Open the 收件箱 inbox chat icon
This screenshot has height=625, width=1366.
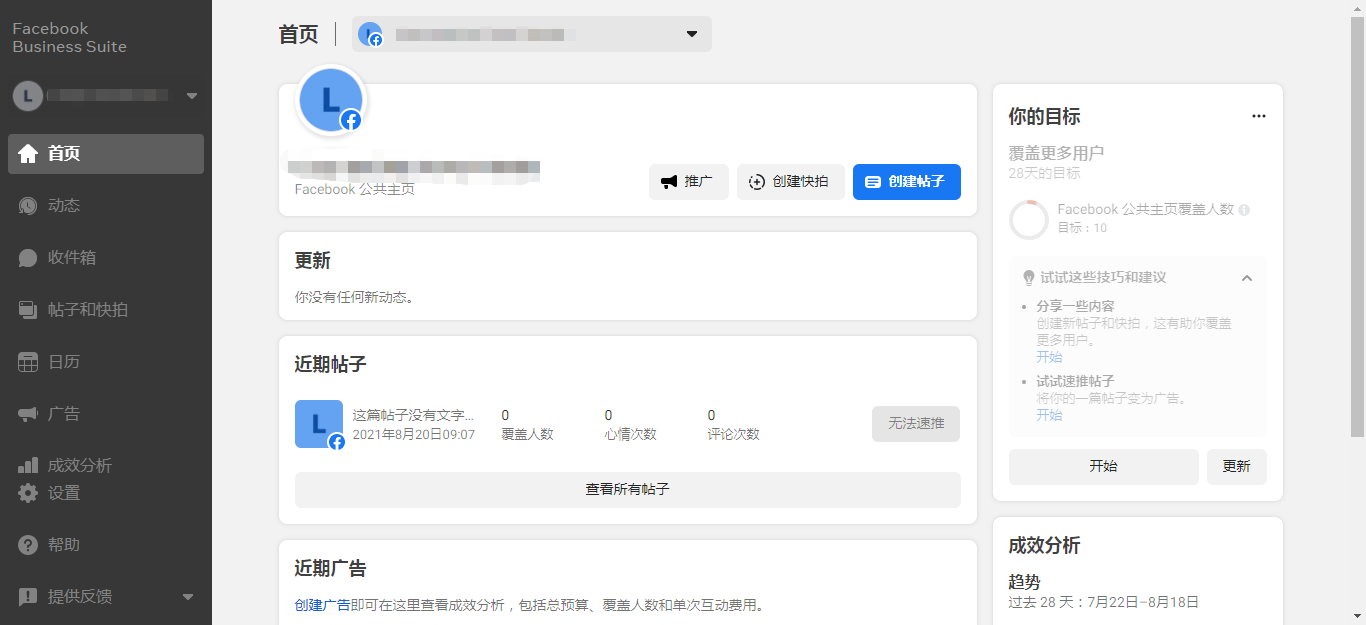[28, 258]
